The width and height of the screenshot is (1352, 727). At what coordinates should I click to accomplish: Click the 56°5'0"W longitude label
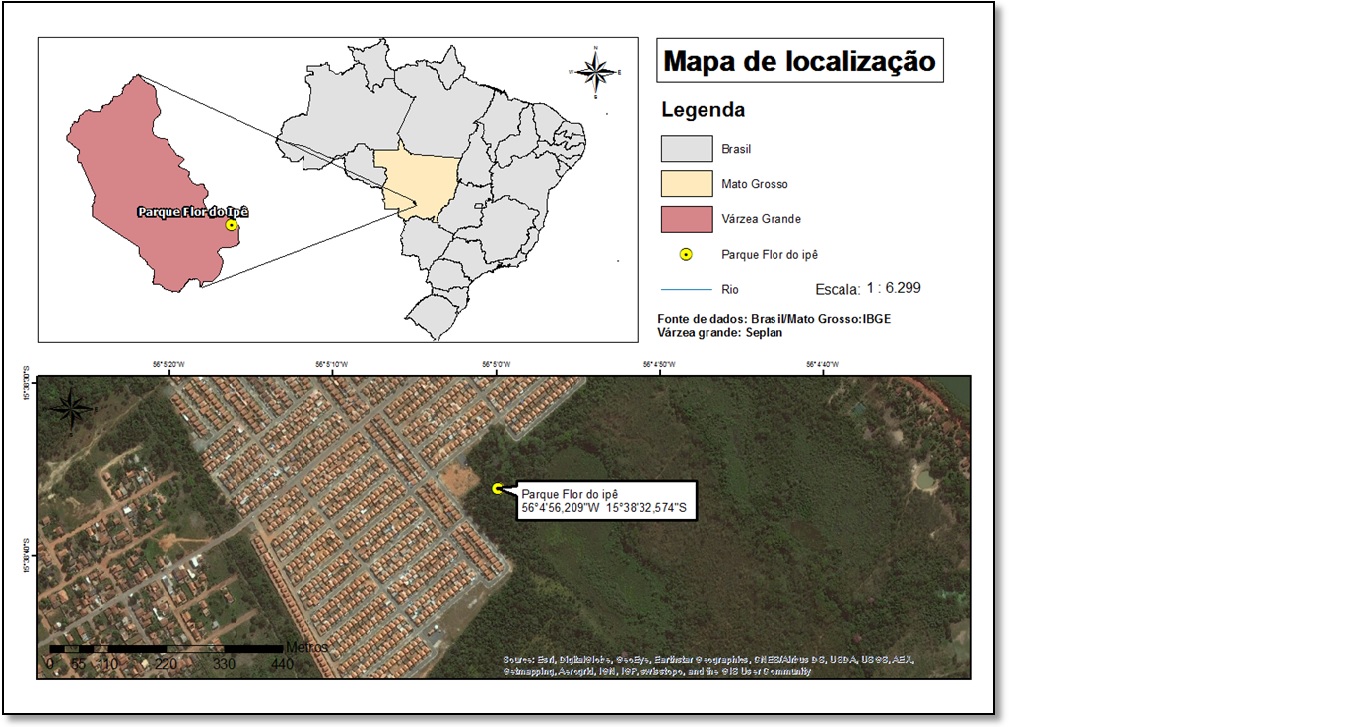497,364
